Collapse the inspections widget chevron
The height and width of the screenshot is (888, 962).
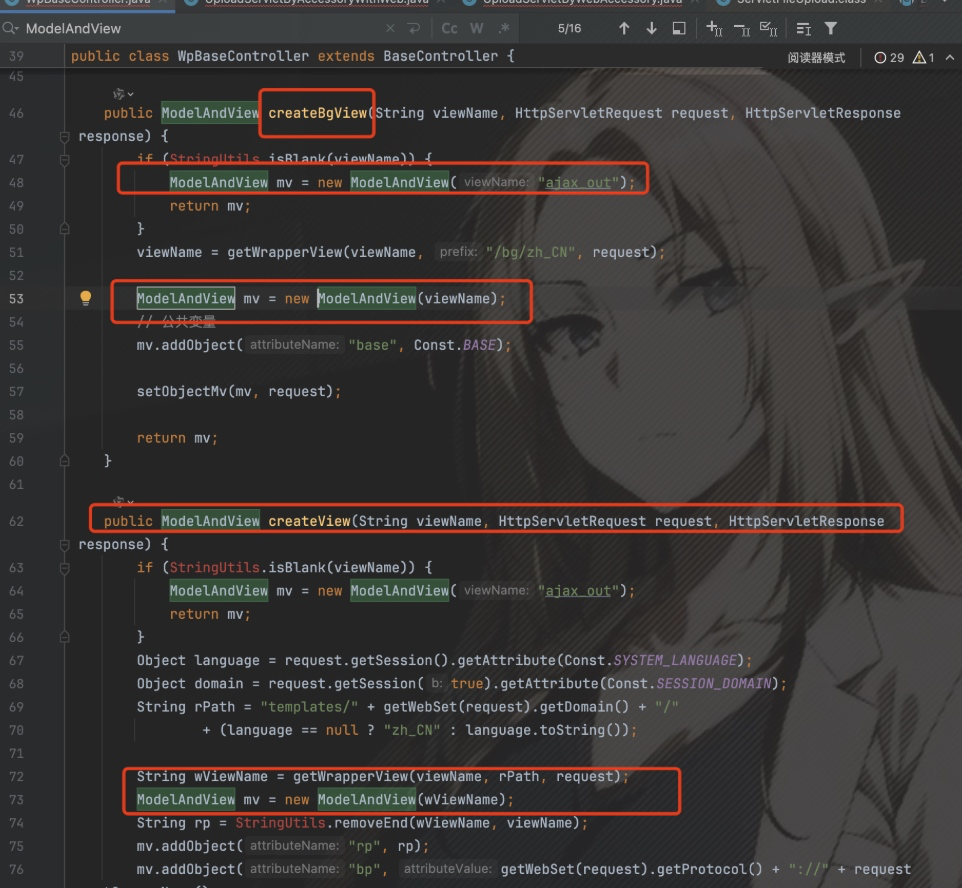point(950,58)
